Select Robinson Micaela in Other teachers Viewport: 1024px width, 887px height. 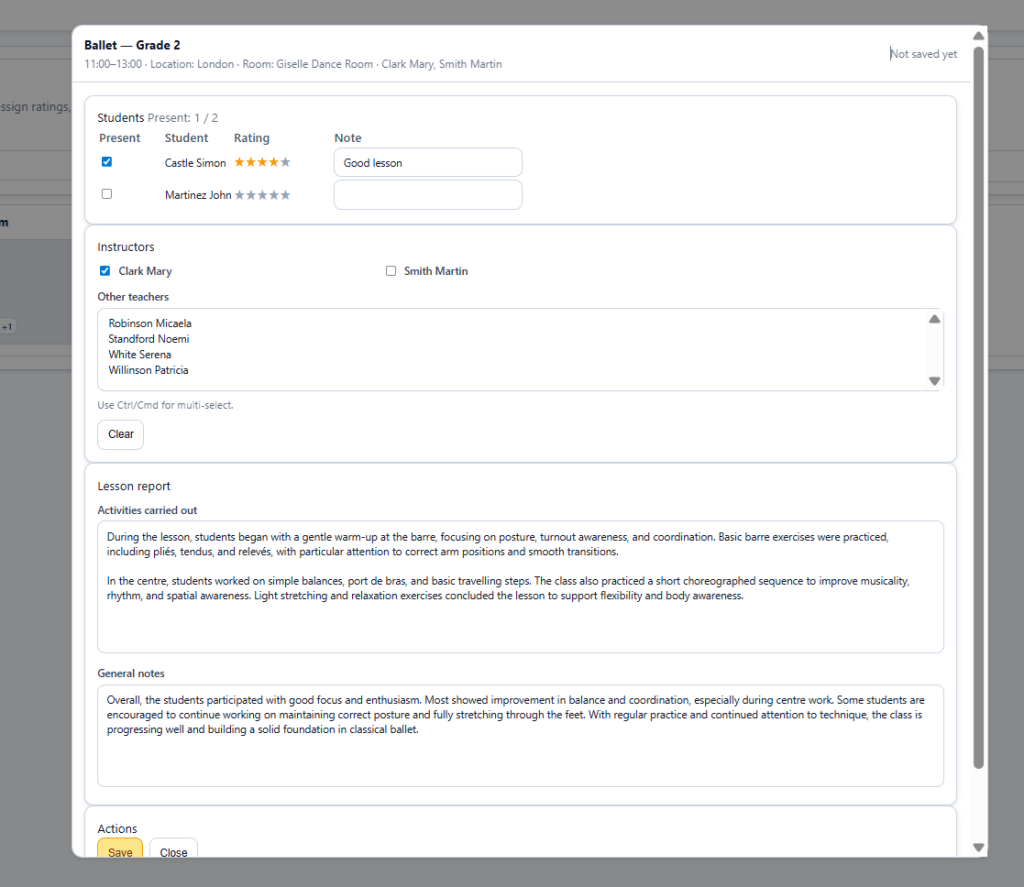coord(150,322)
